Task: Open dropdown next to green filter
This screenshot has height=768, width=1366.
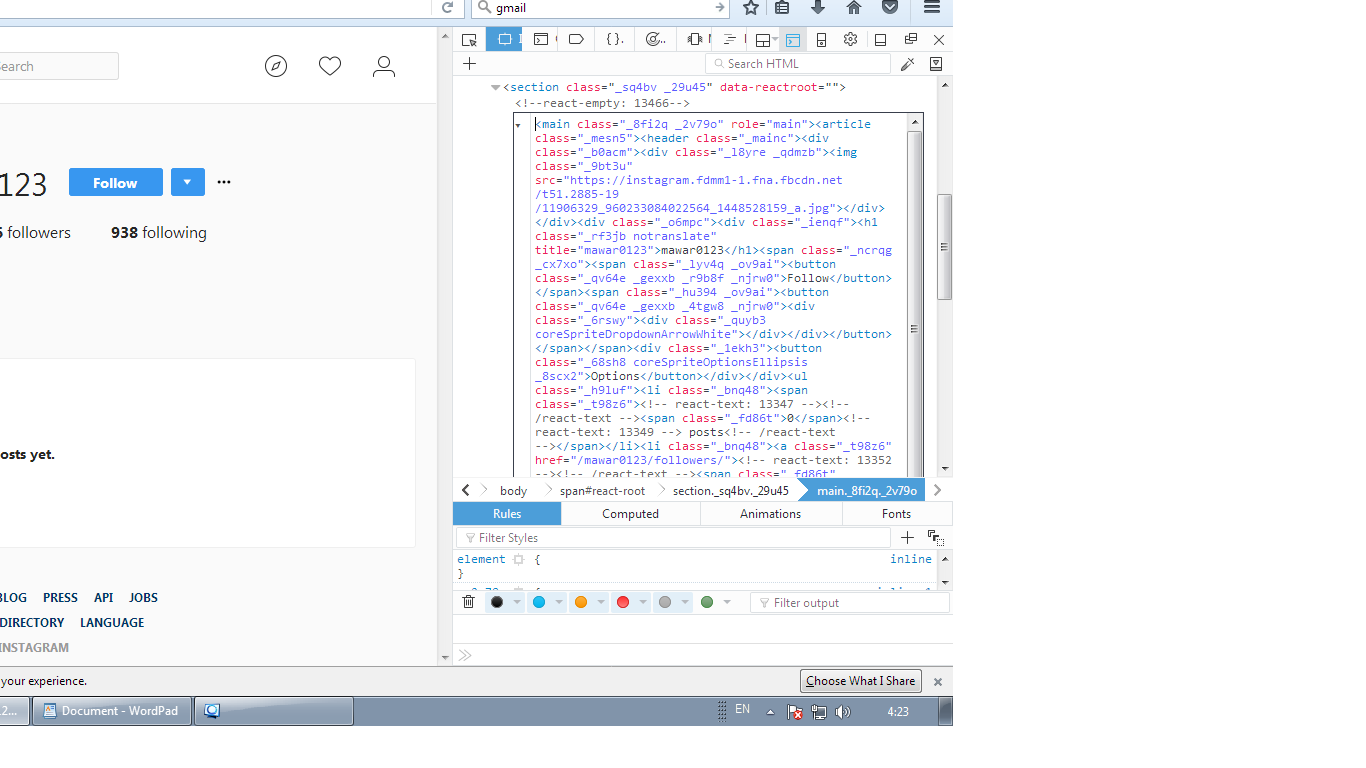Action: coord(727,602)
